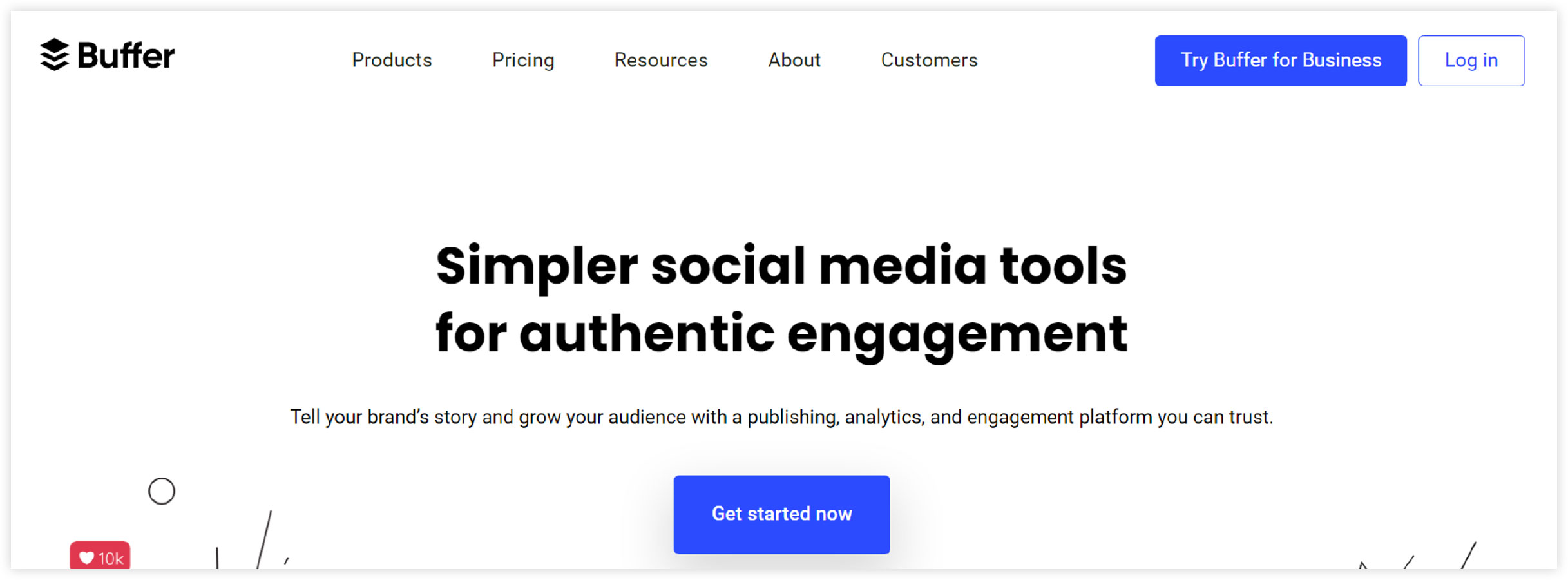This screenshot has height=580, width=1568.
Task: Click the white heart icon in red badge
Action: [x=86, y=557]
